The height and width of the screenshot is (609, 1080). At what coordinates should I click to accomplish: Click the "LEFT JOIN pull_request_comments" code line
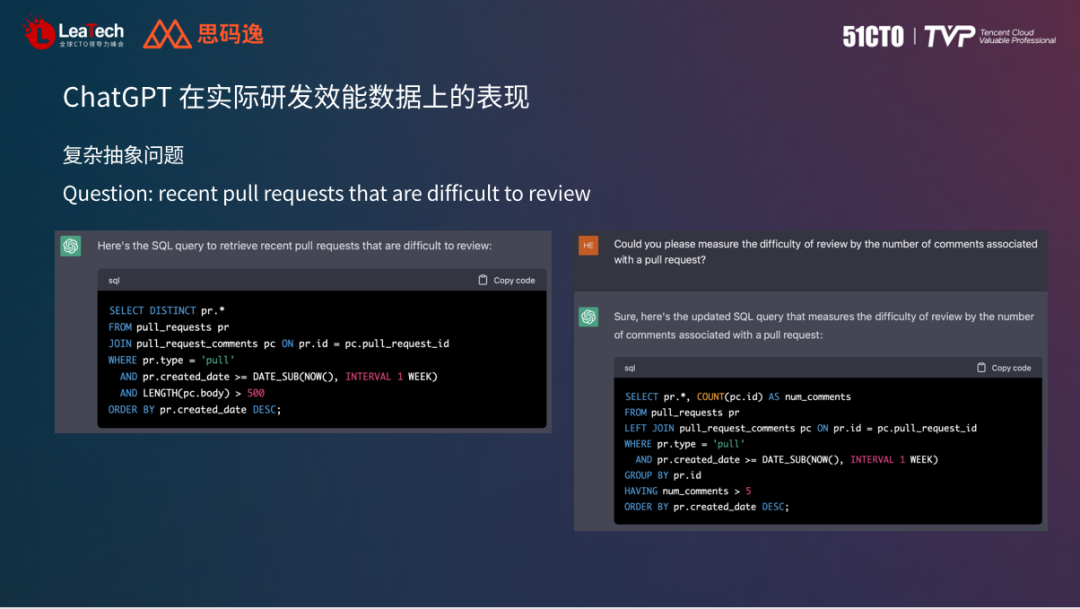pyautogui.click(x=800, y=428)
